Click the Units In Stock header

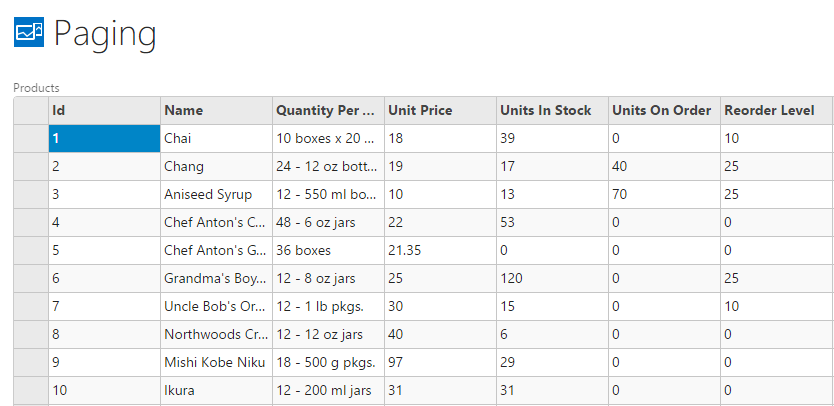[552, 110]
